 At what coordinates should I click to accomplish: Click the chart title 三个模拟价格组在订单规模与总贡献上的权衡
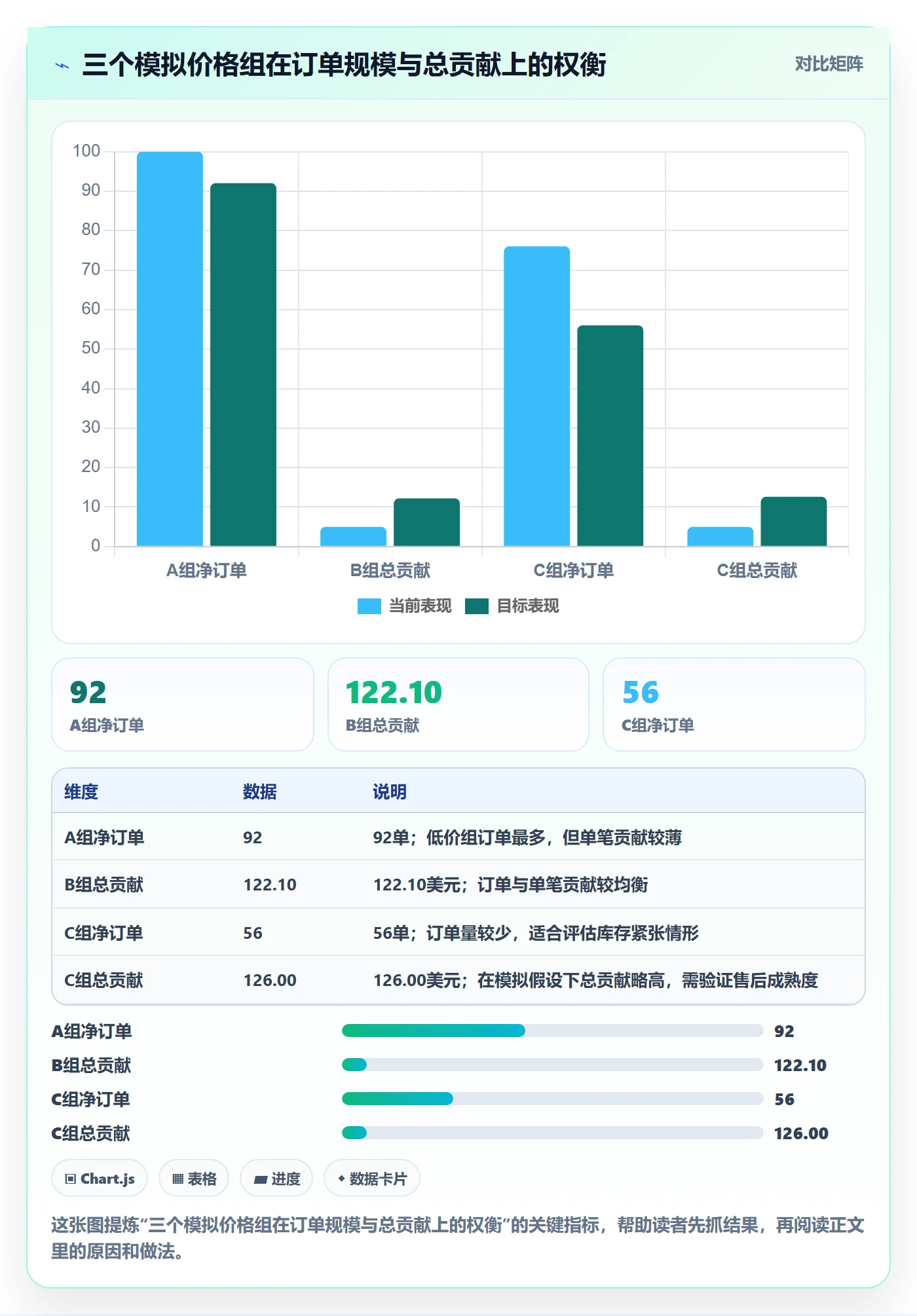(x=344, y=65)
